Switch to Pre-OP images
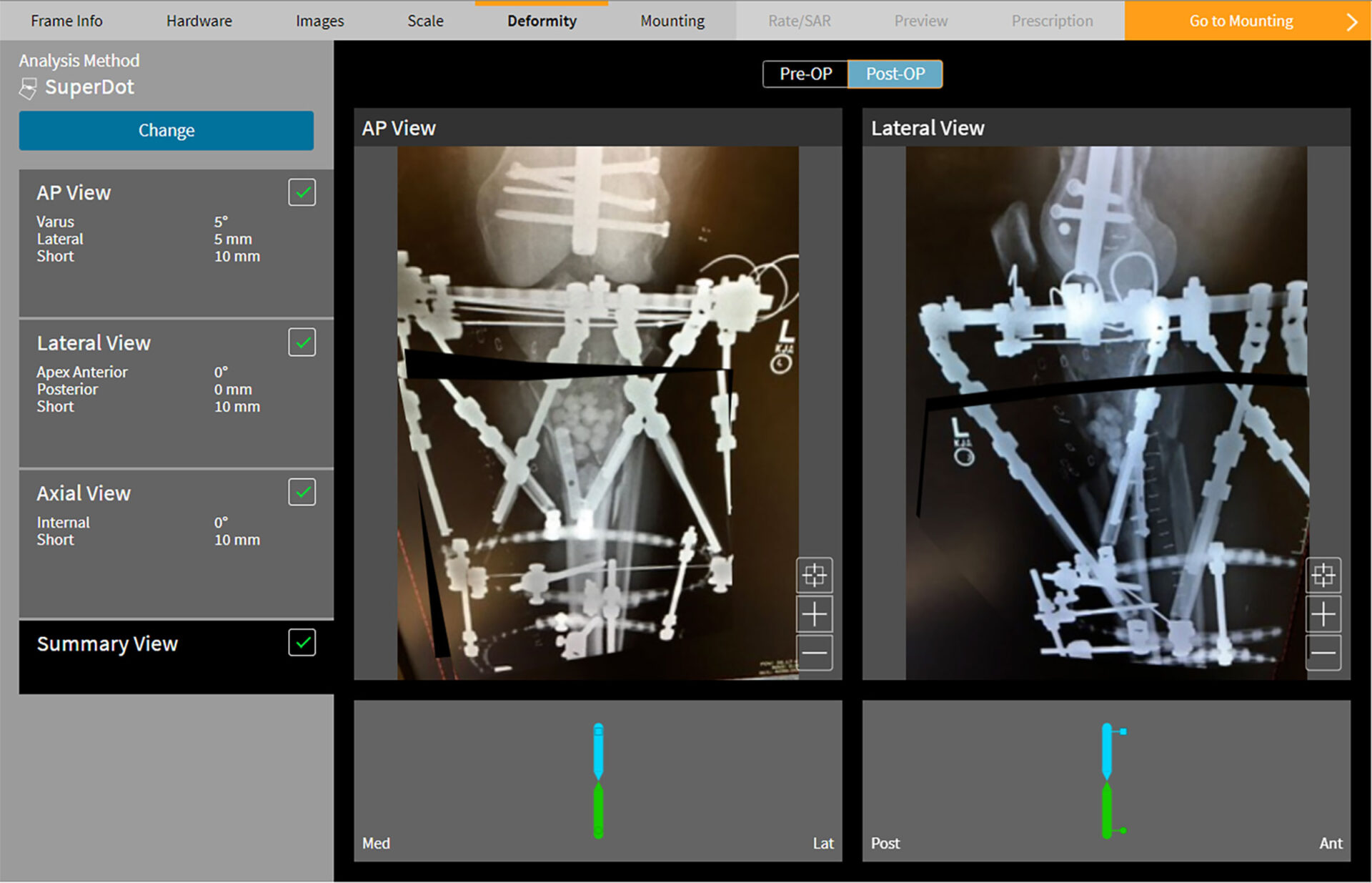1372x883 pixels. [805, 74]
